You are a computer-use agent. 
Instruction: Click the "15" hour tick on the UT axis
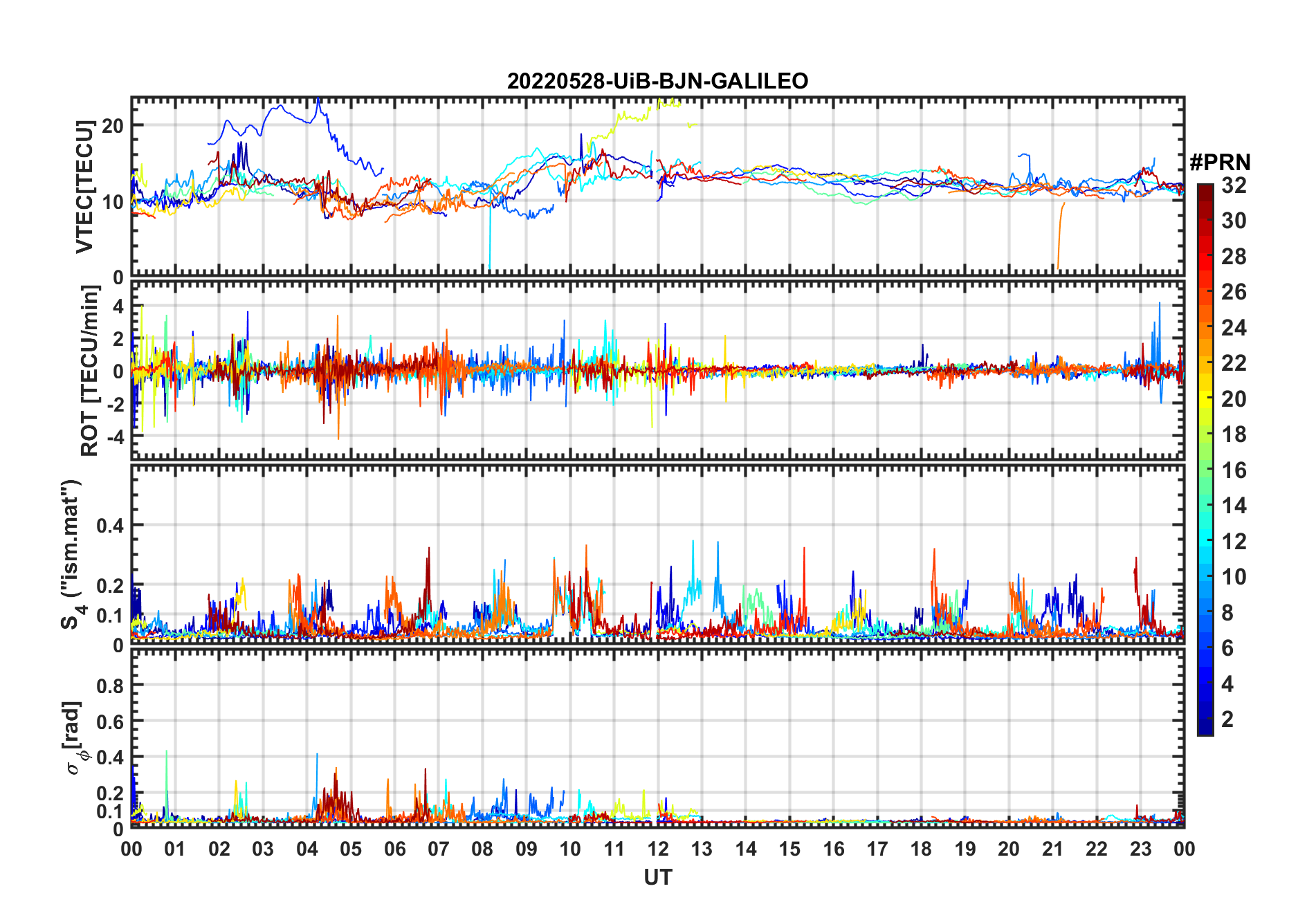pyautogui.click(x=789, y=849)
